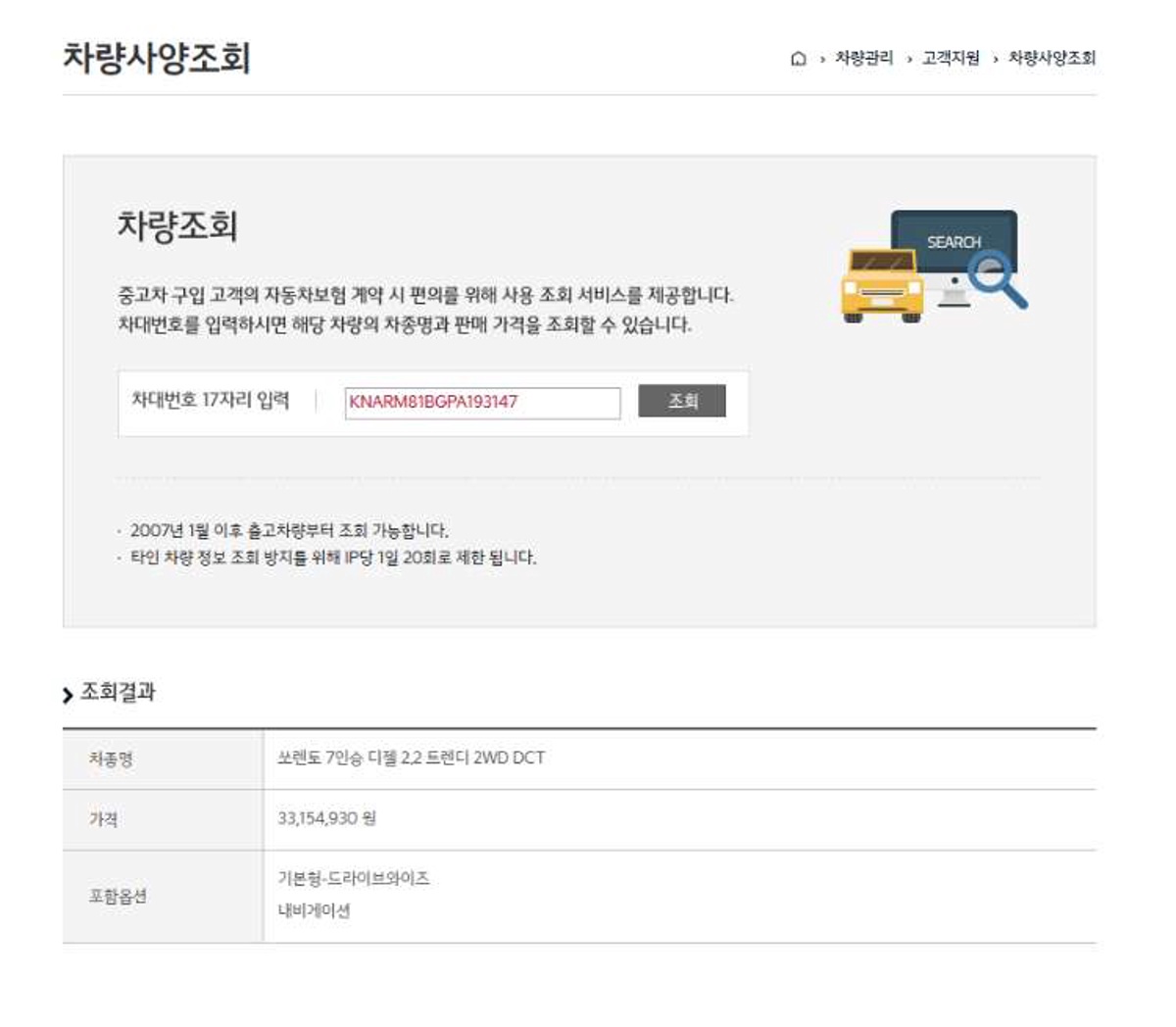Click the 내비게이션 option text
Image resolution: width=1176 pixels, height=1027 pixels.
click(314, 911)
